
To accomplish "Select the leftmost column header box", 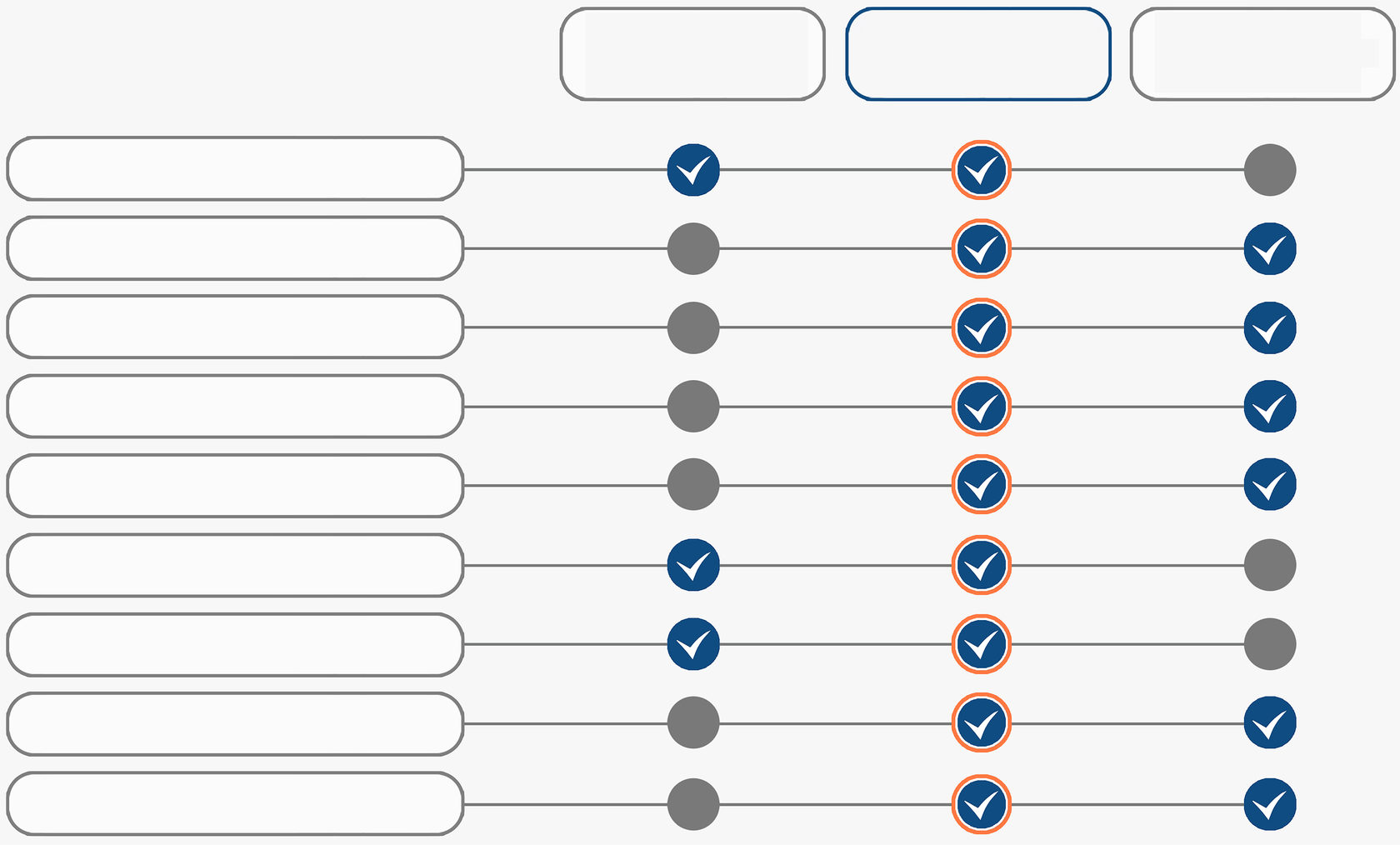I will click(692, 54).
